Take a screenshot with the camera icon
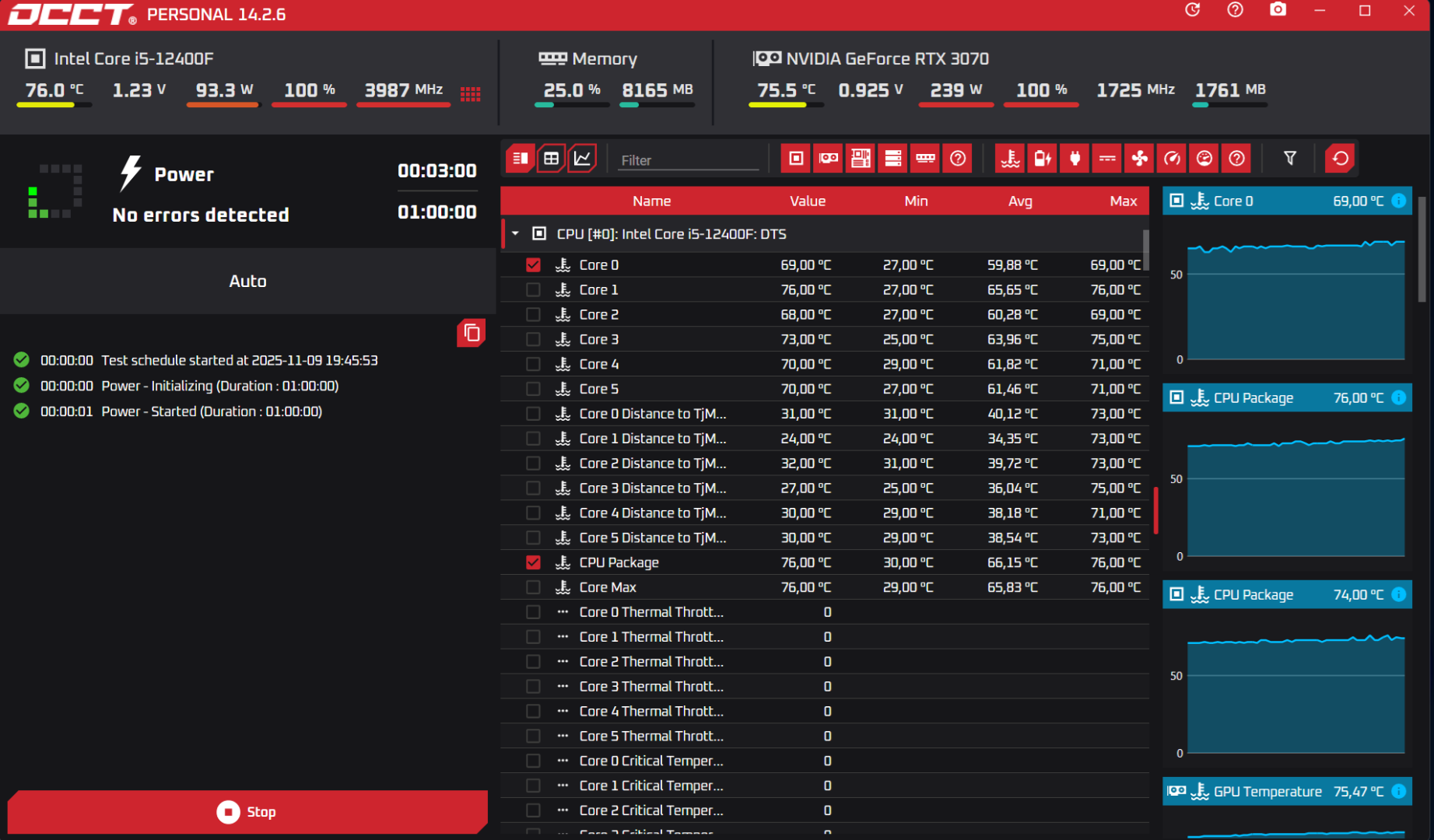Viewport: 1434px width, 840px height. point(1278,11)
